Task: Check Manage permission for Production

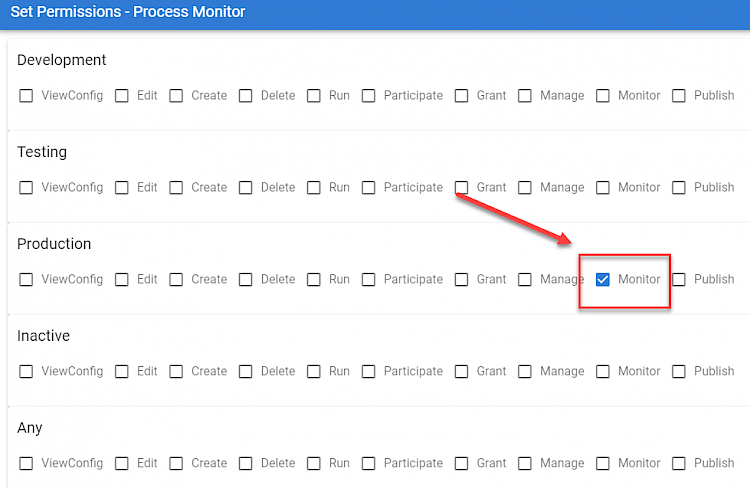Action: click(525, 279)
